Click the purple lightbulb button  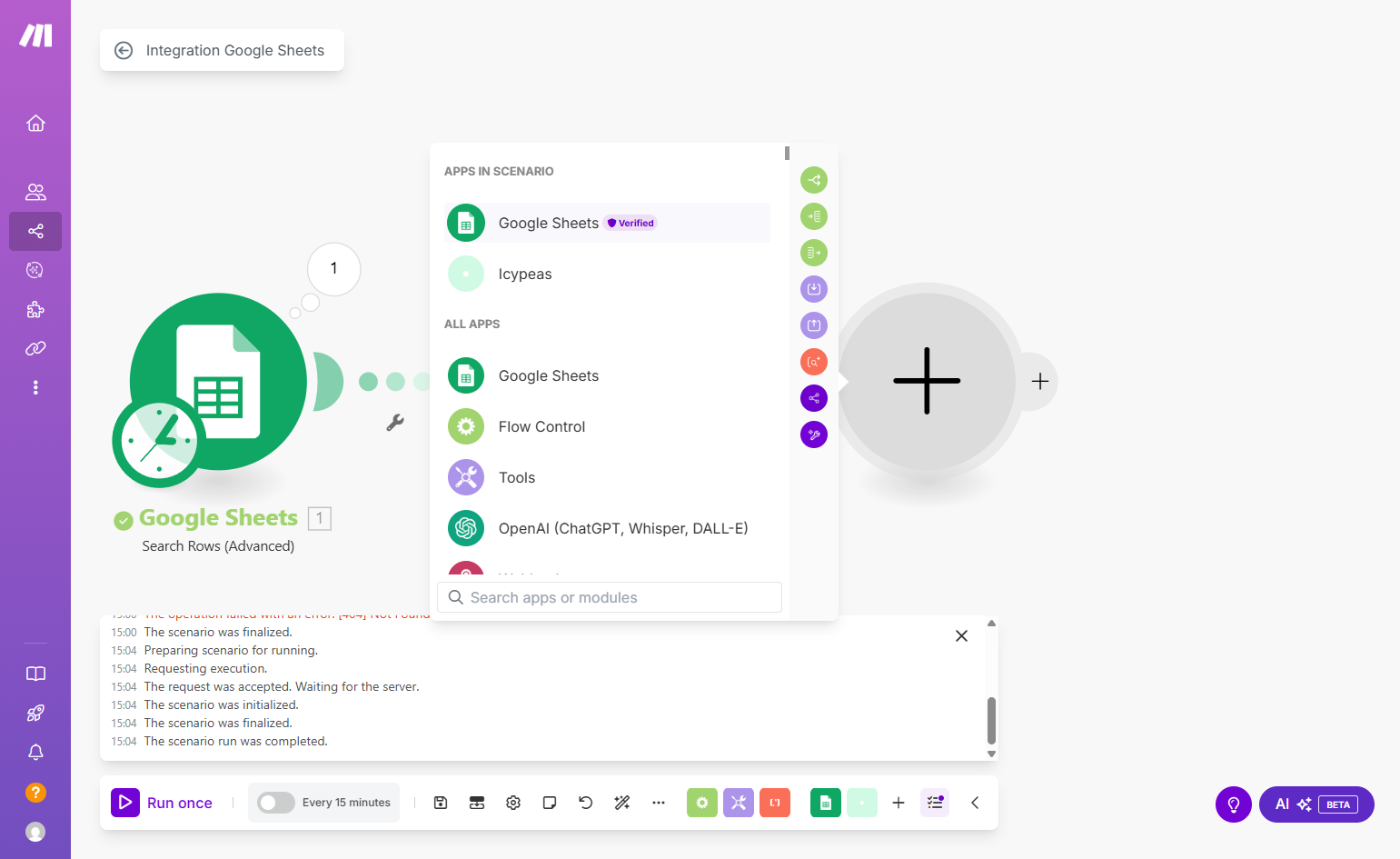[1234, 804]
